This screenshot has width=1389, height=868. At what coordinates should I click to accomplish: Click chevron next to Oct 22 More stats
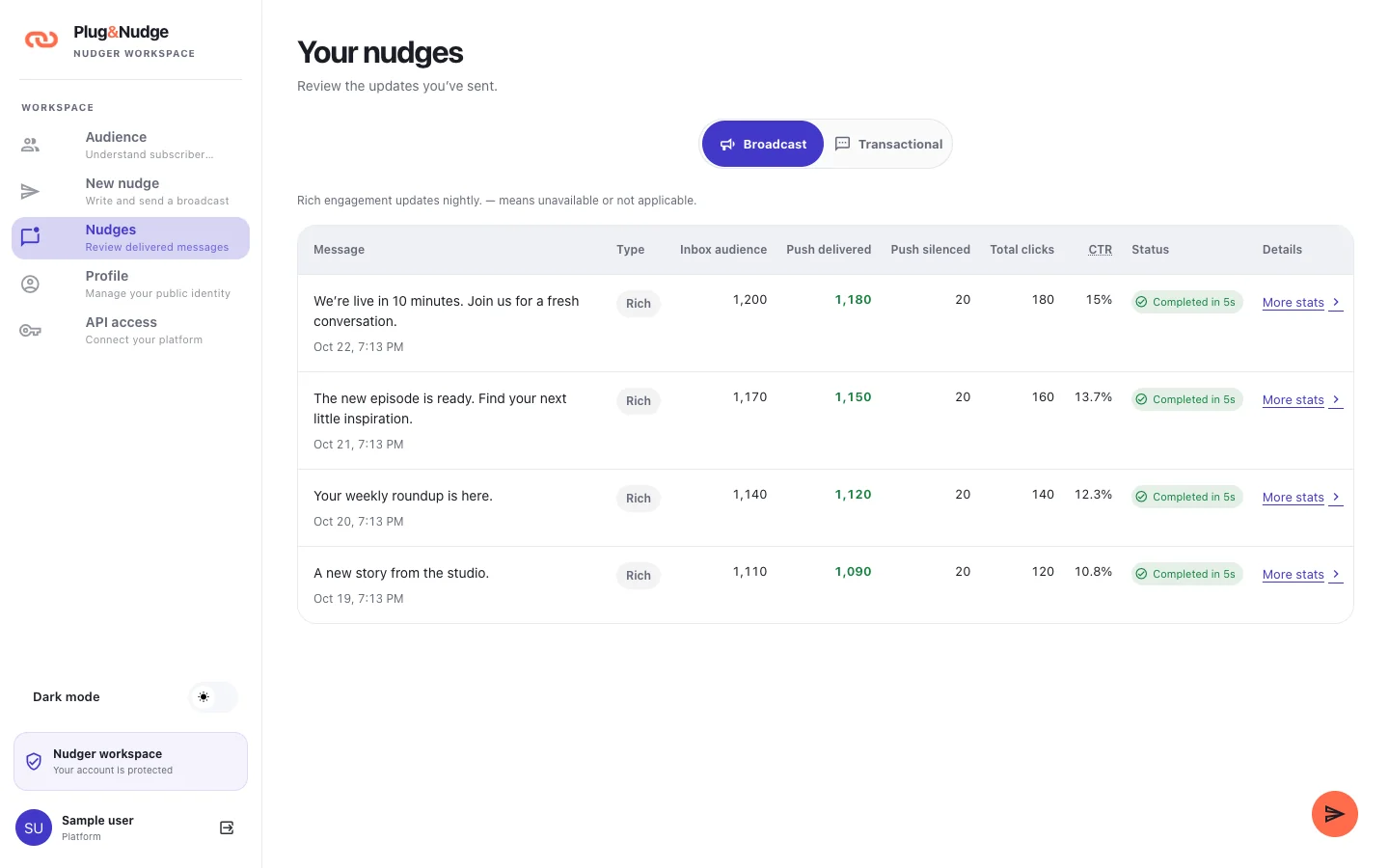coord(1336,302)
